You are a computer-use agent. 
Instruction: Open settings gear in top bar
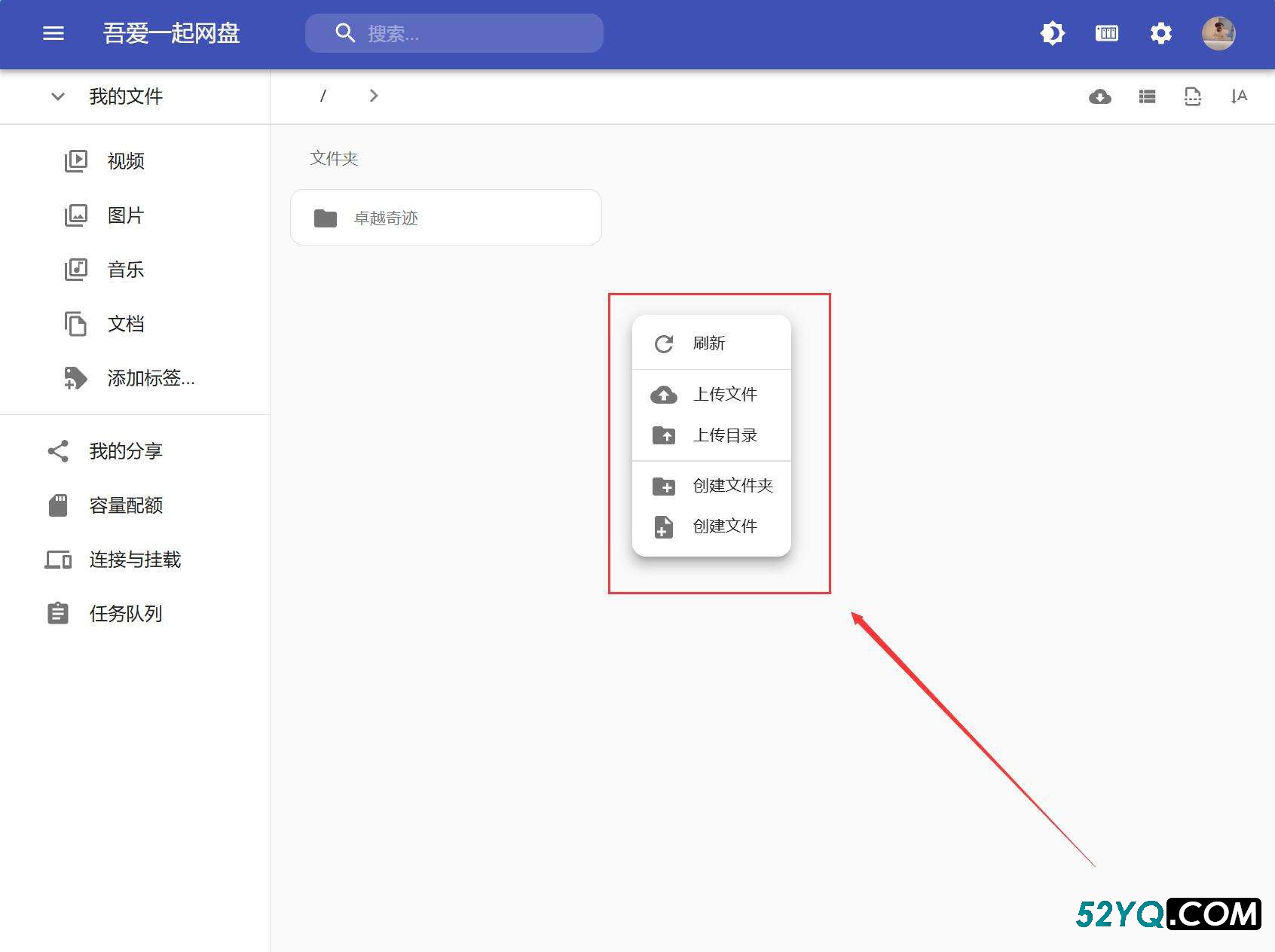[x=1160, y=33]
